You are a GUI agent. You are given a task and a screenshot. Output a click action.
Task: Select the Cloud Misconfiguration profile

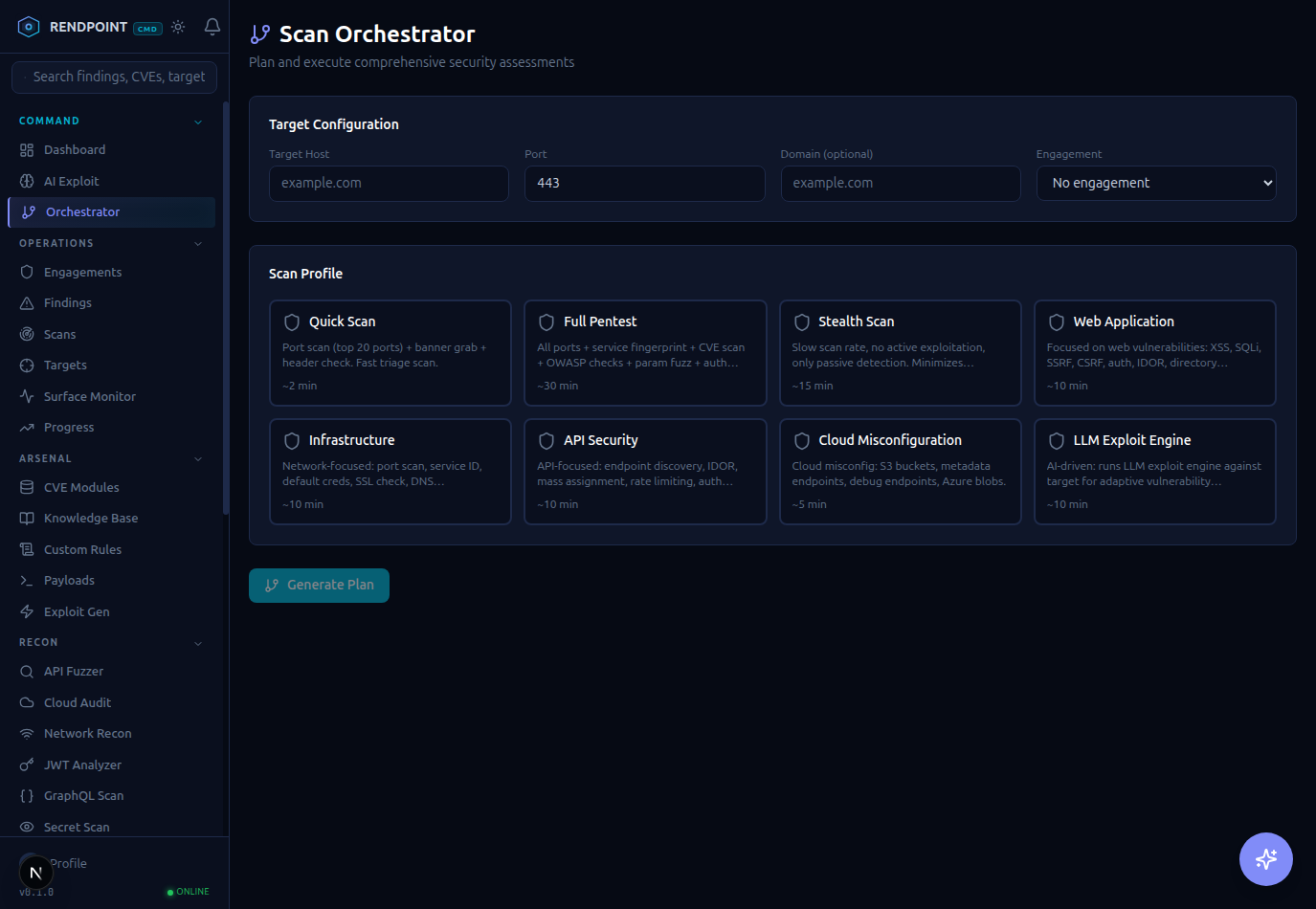(x=900, y=472)
